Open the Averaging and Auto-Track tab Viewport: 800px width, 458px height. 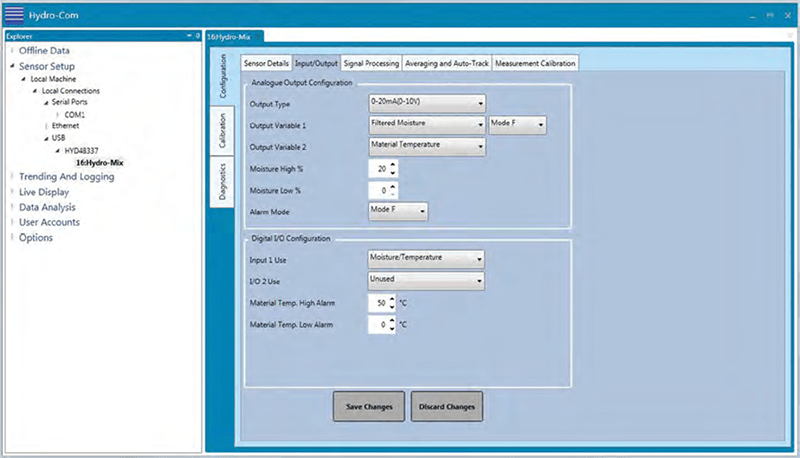coord(446,63)
